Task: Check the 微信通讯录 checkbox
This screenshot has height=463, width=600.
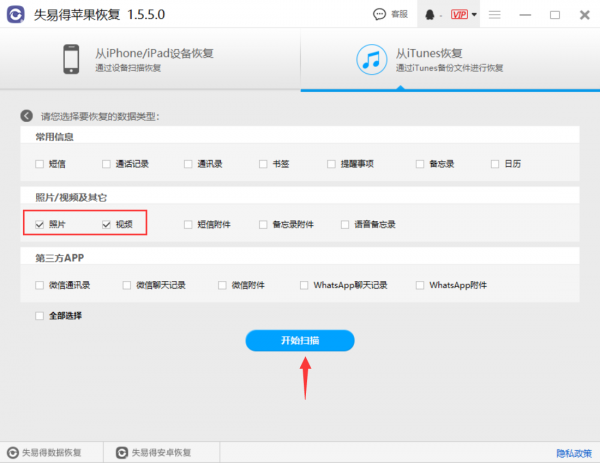Action: (39, 285)
